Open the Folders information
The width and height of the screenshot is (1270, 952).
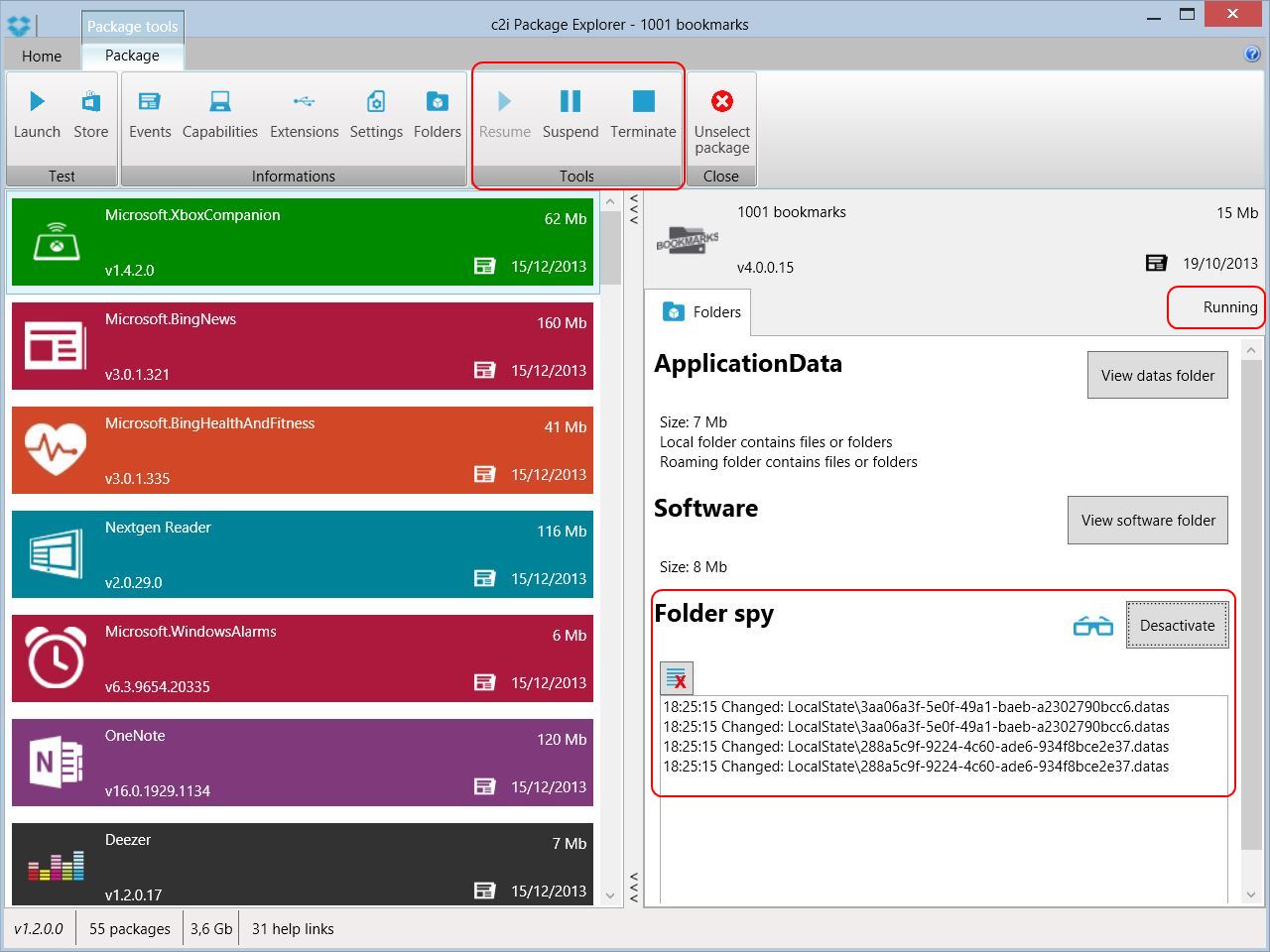438,114
